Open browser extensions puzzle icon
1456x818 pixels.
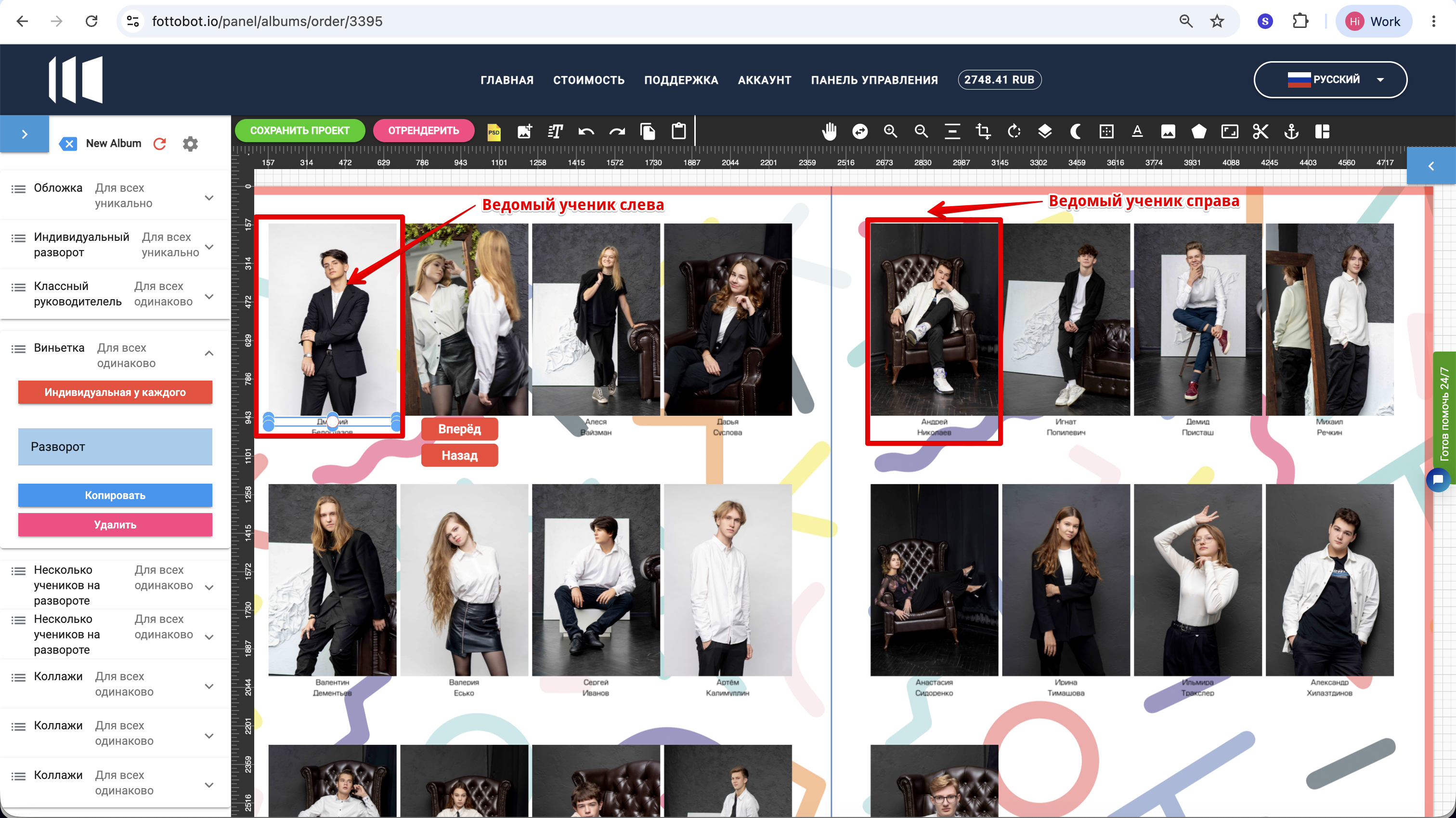pyautogui.click(x=1300, y=22)
